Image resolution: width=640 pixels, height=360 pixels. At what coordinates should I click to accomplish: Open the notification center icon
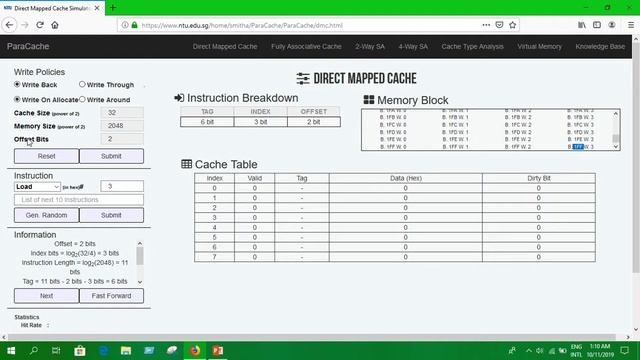(x=625, y=351)
